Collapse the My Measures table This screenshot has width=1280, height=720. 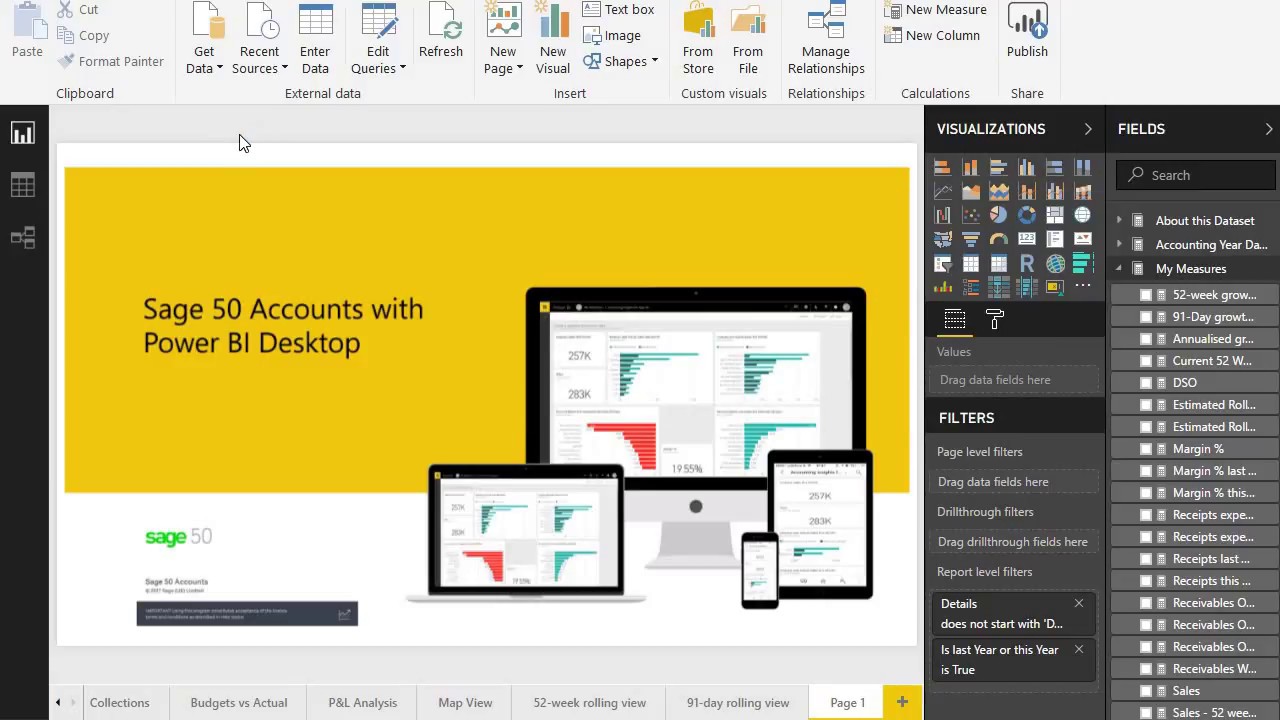click(1119, 268)
